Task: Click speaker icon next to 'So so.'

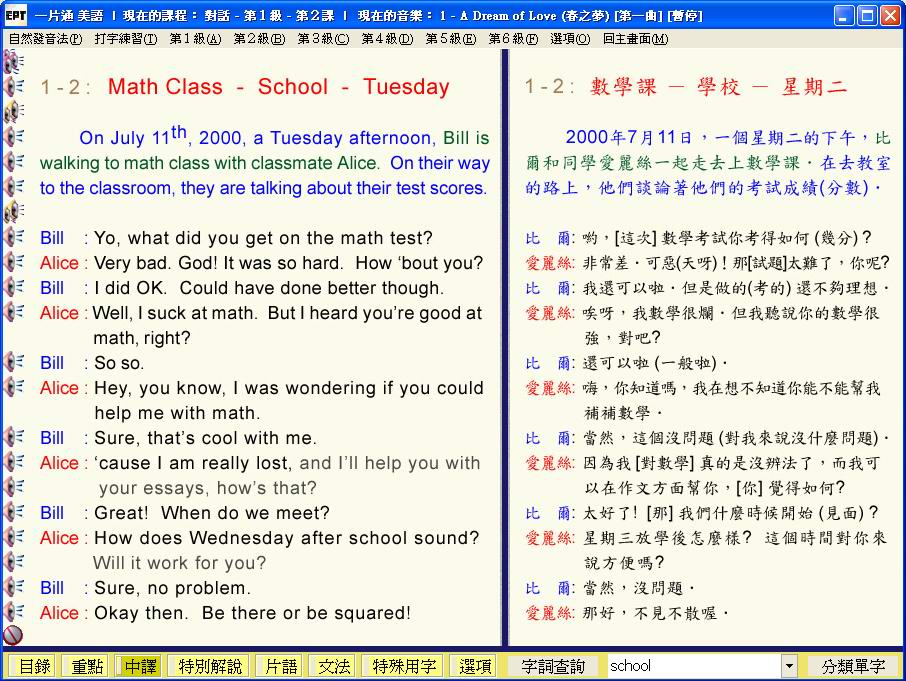Action: coord(13,362)
